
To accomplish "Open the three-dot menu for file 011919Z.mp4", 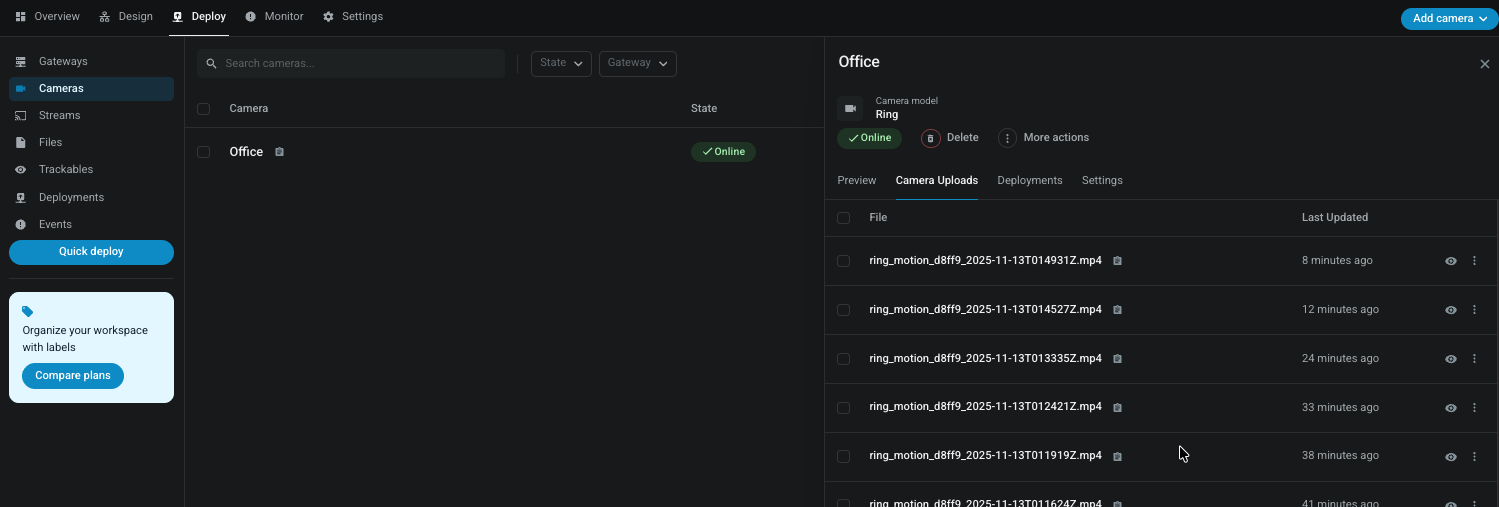I will 1474,456.
